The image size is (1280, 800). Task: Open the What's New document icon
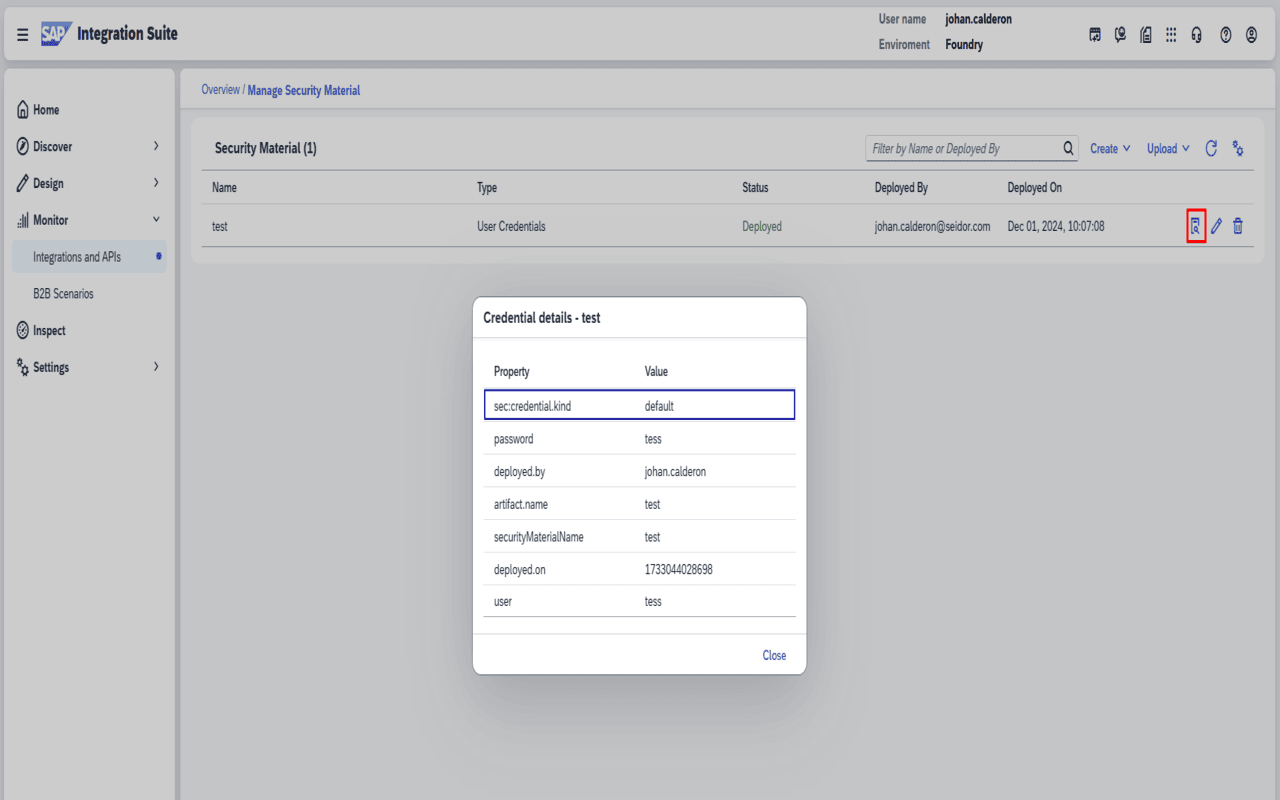click(1145, 34)
